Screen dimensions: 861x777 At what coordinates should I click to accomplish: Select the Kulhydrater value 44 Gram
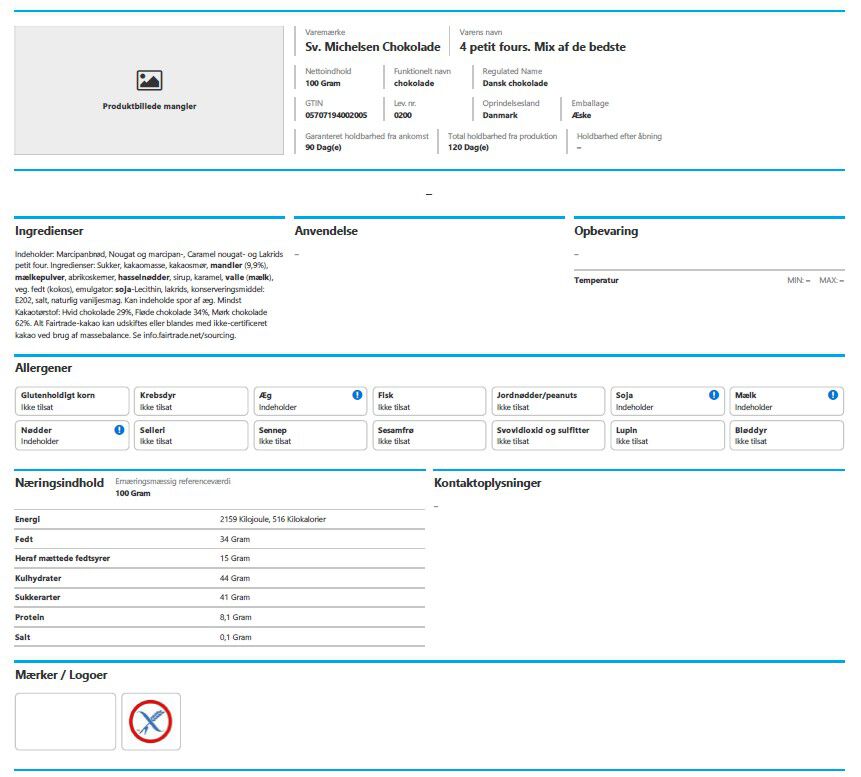234,578
